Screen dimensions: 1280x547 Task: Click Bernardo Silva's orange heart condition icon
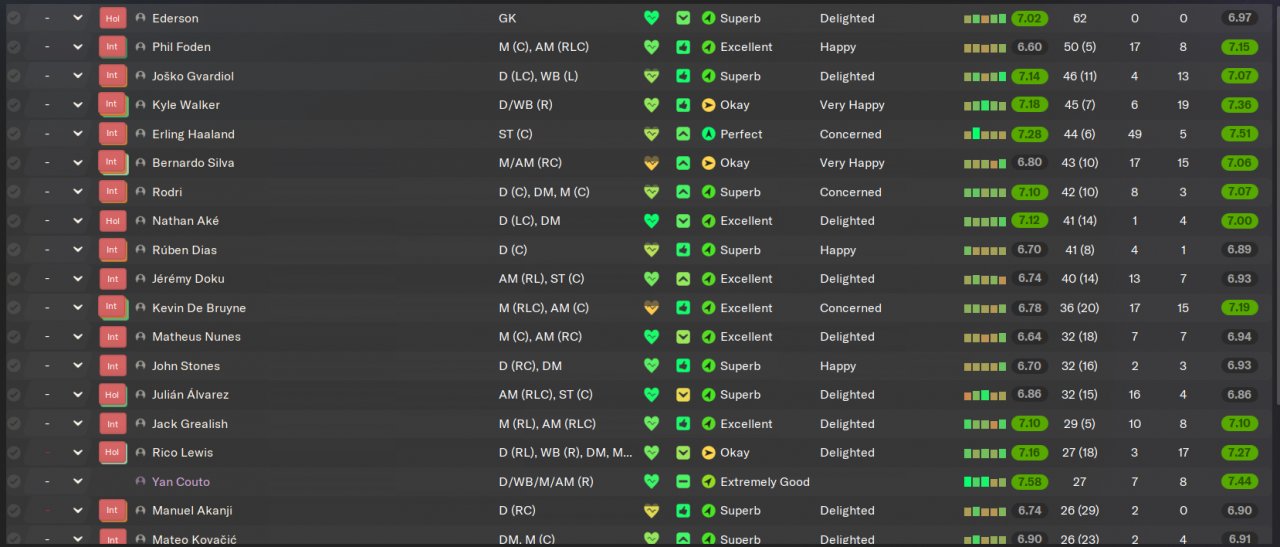pyautogui.click(x=652, y=163)
